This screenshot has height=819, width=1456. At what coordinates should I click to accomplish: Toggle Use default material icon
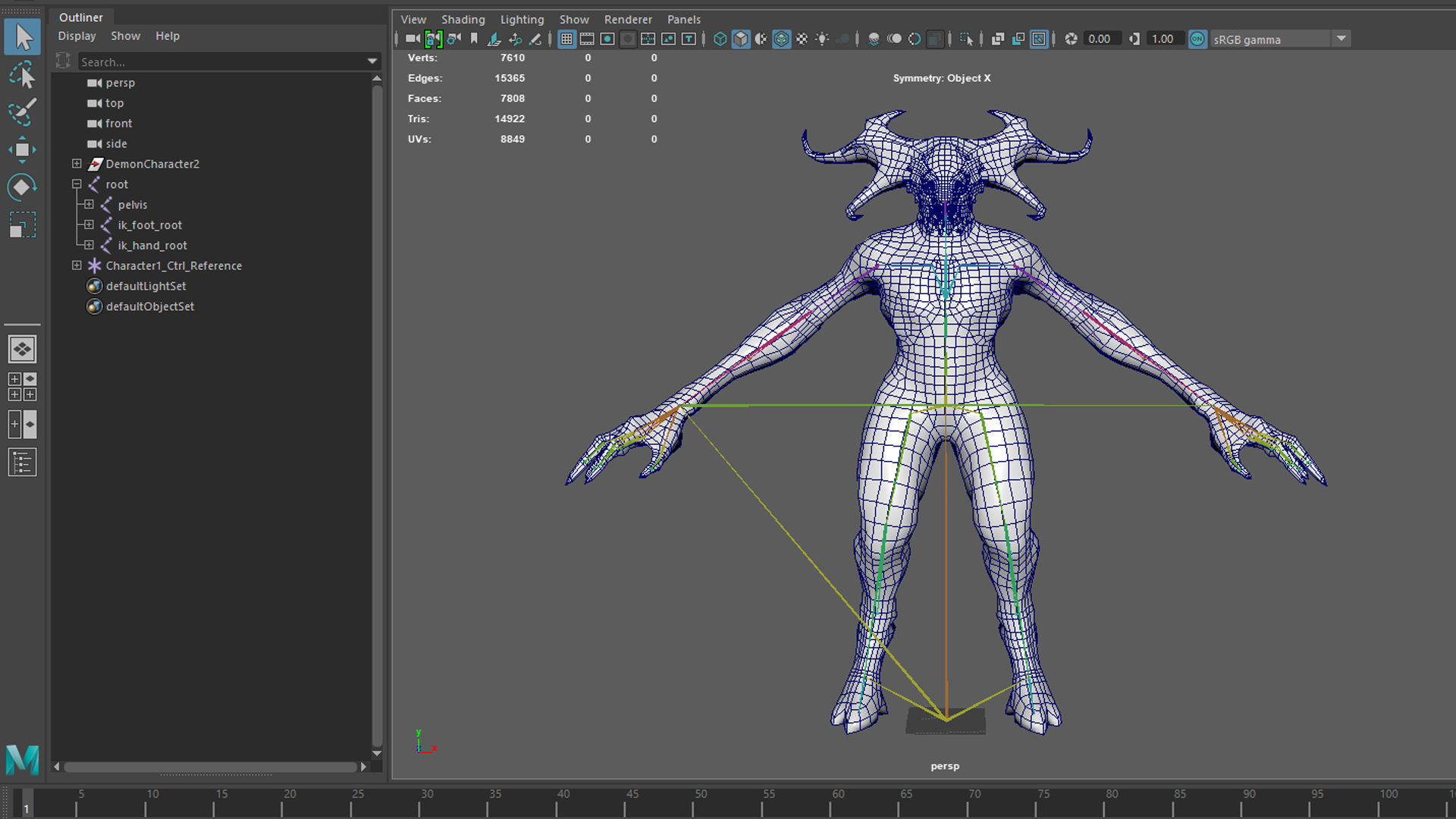click(761, 39)
